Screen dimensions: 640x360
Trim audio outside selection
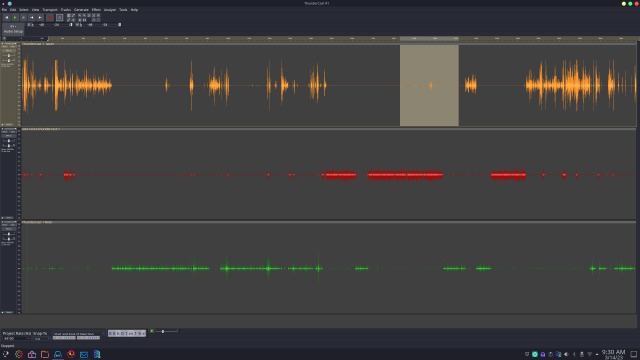pyautogui.click(x=80, y=20)
